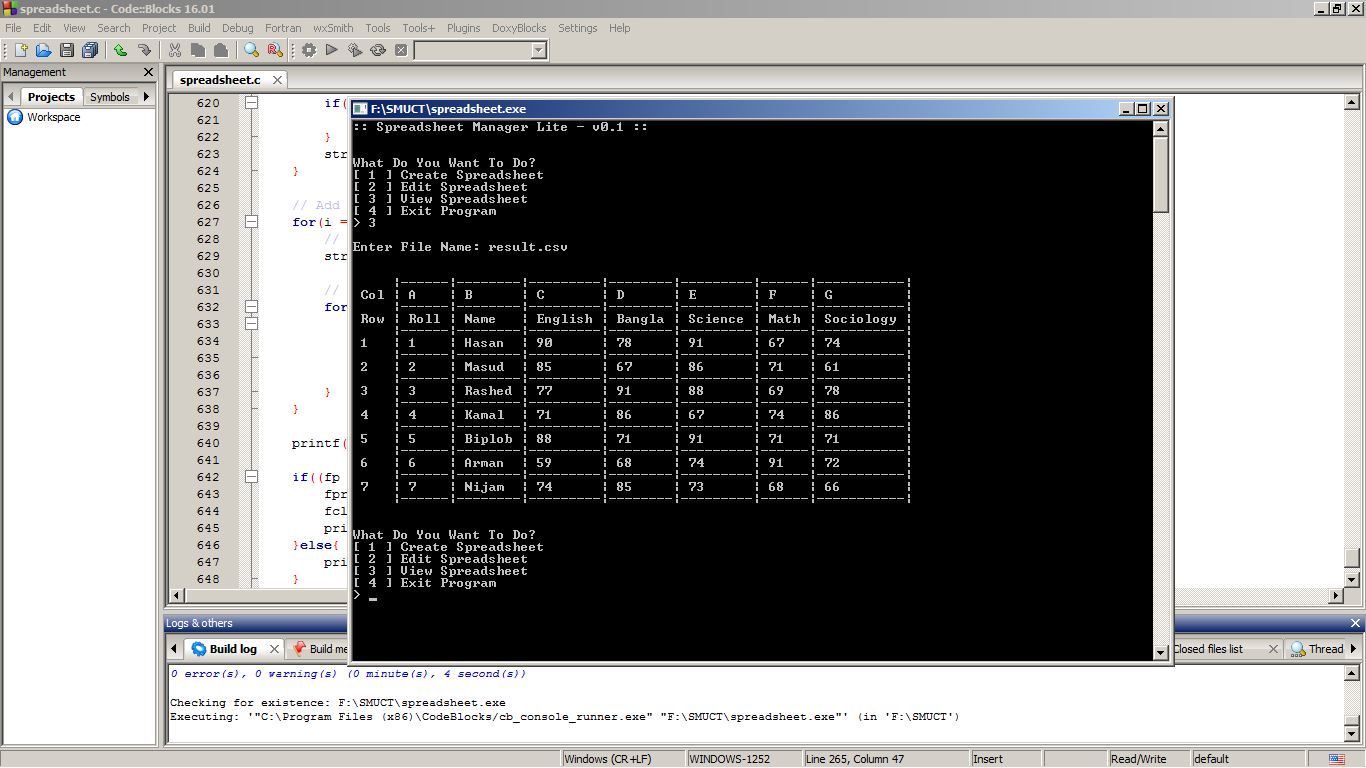1366x768 pixels.
Task: Collapse the code fold at line 620
Action: (x=252, y=103)
